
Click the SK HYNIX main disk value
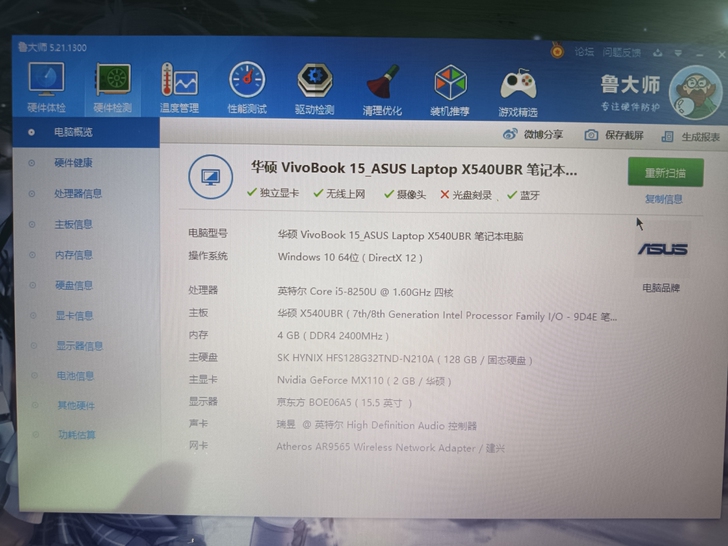click(404, 359)
